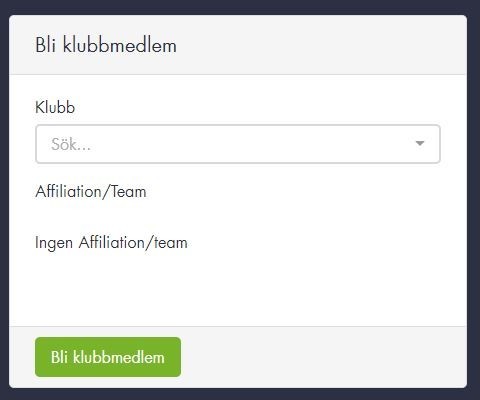Click the Bli klubbmedlem panel heading
Screen dimensions: 480x400
click(106, 45)
